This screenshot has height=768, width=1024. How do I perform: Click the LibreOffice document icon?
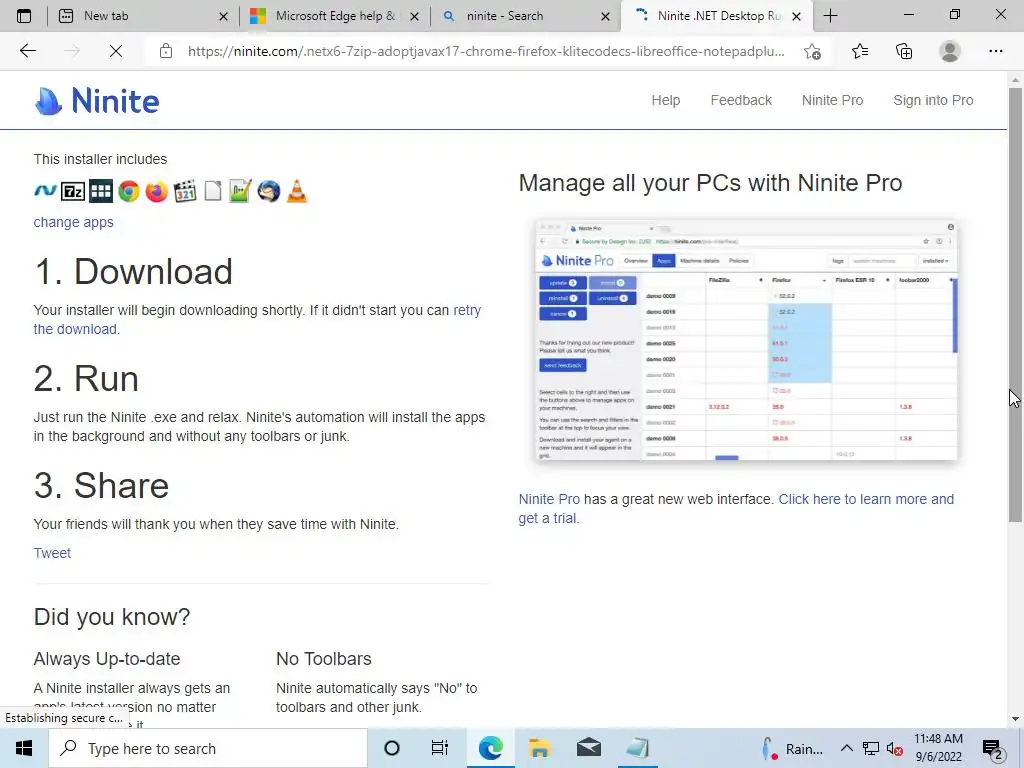(213, 191)
